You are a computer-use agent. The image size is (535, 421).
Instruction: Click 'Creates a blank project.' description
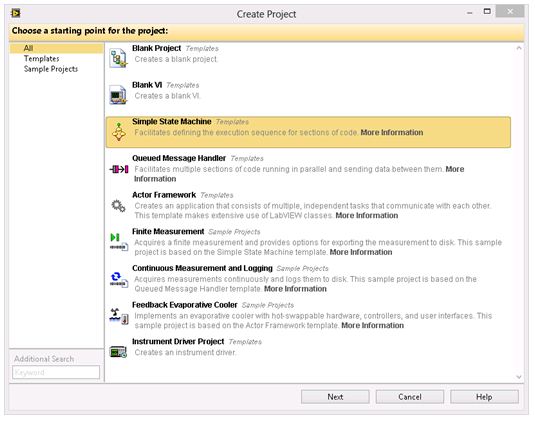[176, 59]
